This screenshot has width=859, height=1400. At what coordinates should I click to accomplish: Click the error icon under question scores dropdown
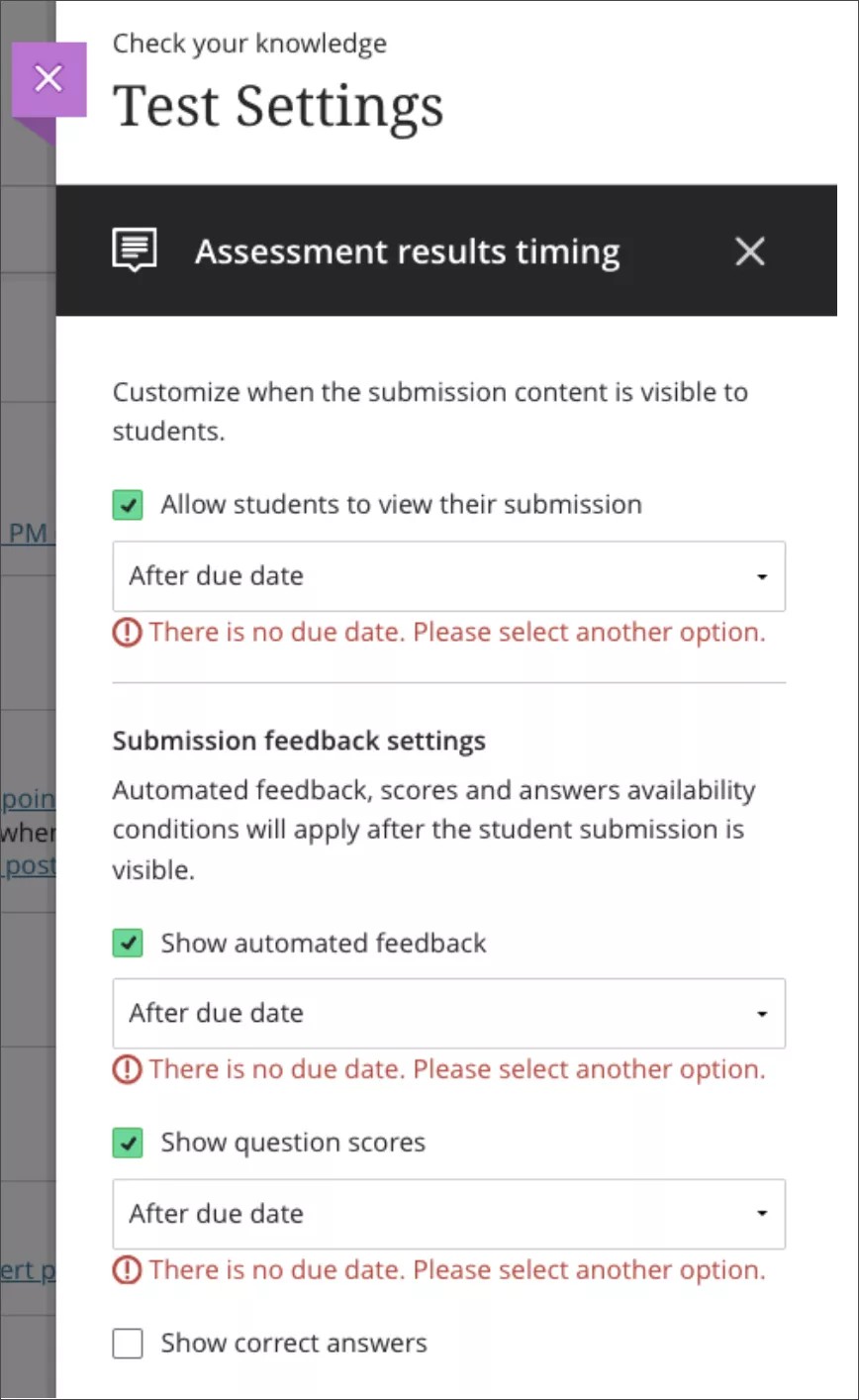(x=127, y=1270)
